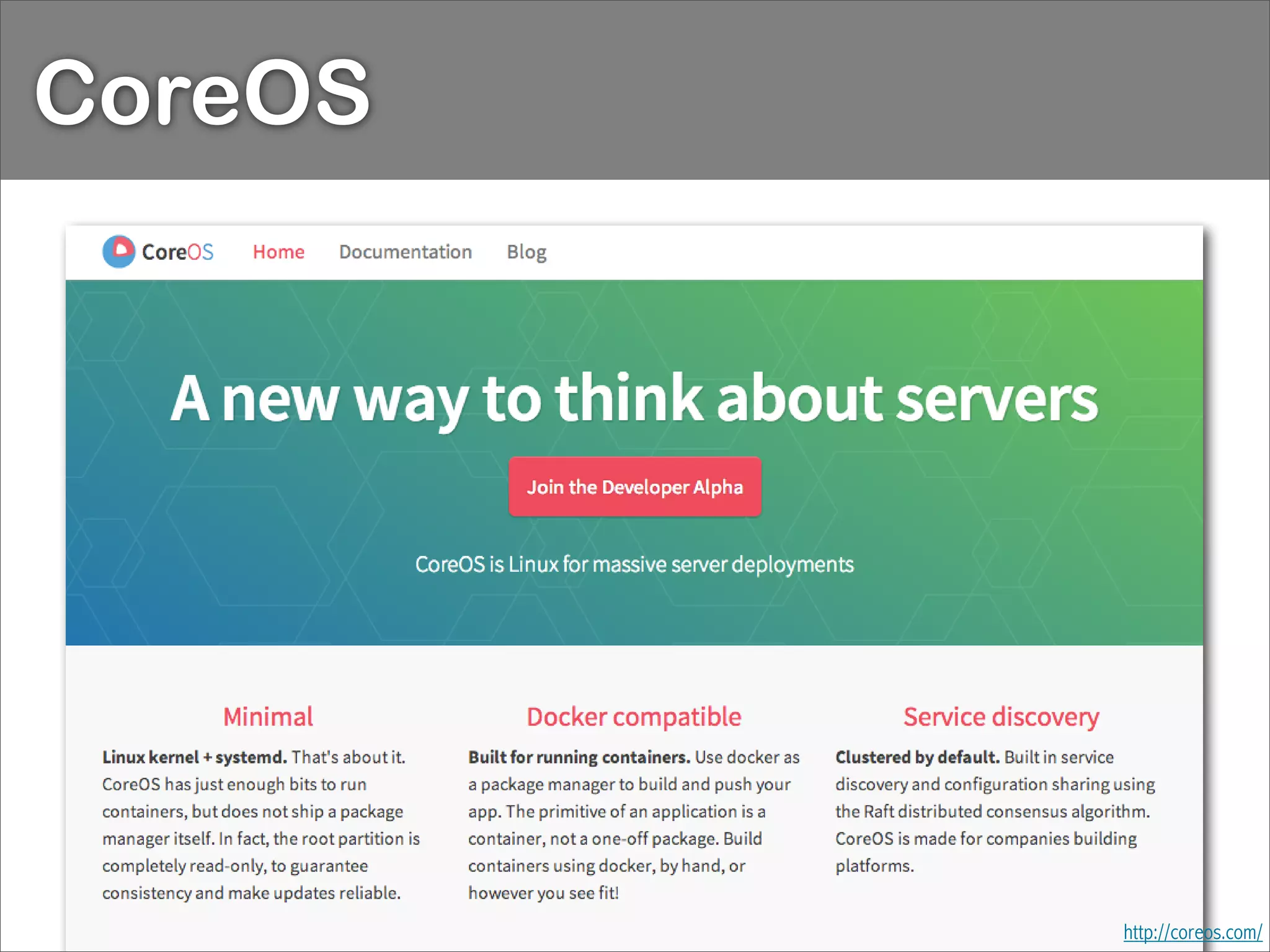This screenshot has width=1270, height=952.
Task: Select the Minimal feature heading
Action: [x=268, y=716]
